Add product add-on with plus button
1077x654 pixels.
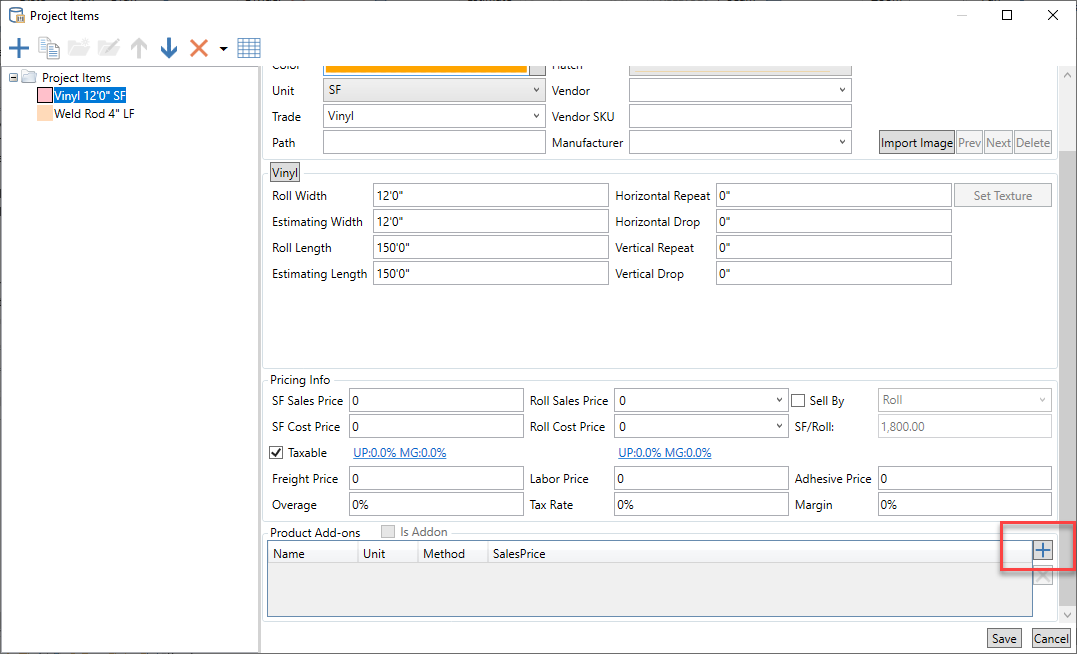tap(1043, 550)
